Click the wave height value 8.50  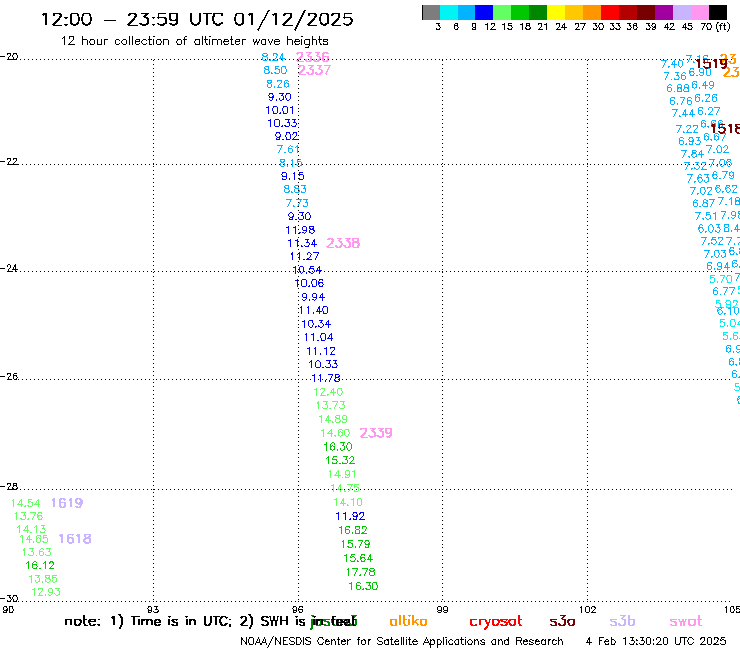point(275,70)
